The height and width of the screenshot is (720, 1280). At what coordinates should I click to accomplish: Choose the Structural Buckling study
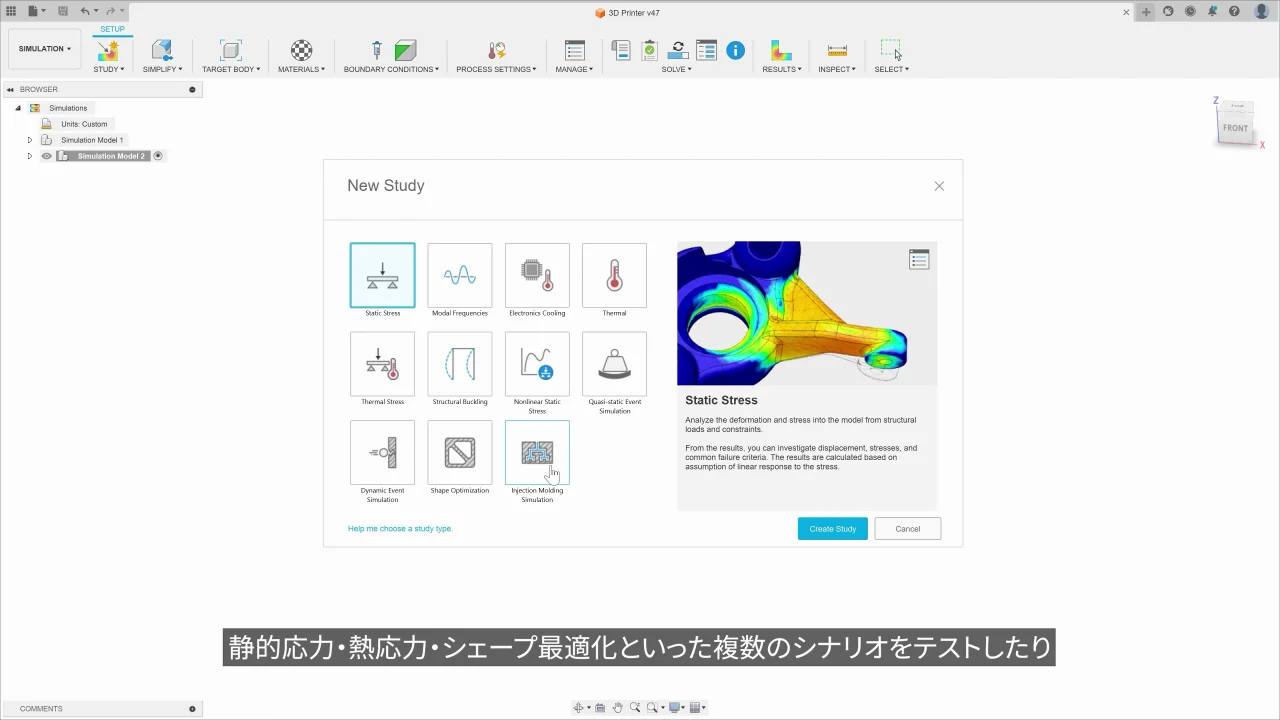pyautogui.click(x=460, y=364)
